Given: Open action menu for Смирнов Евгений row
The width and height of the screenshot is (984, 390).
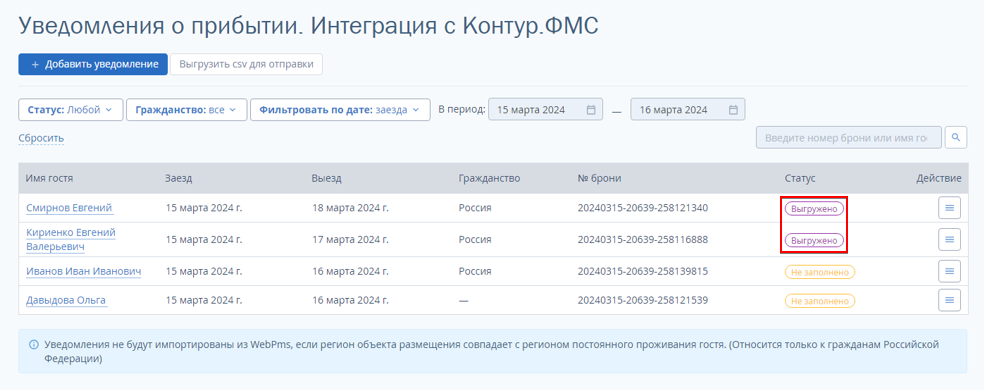Looking at the screenshot, I should 949,208.
